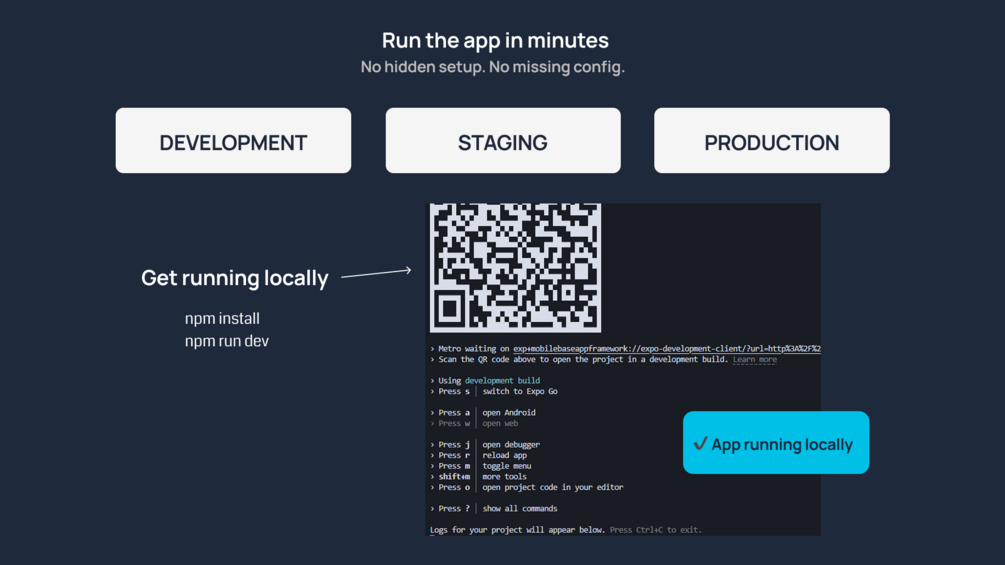The height and width of the screenshot is (565, 1005).
Task: Click the 'Get running locally' heading
Action: [235, 278]
